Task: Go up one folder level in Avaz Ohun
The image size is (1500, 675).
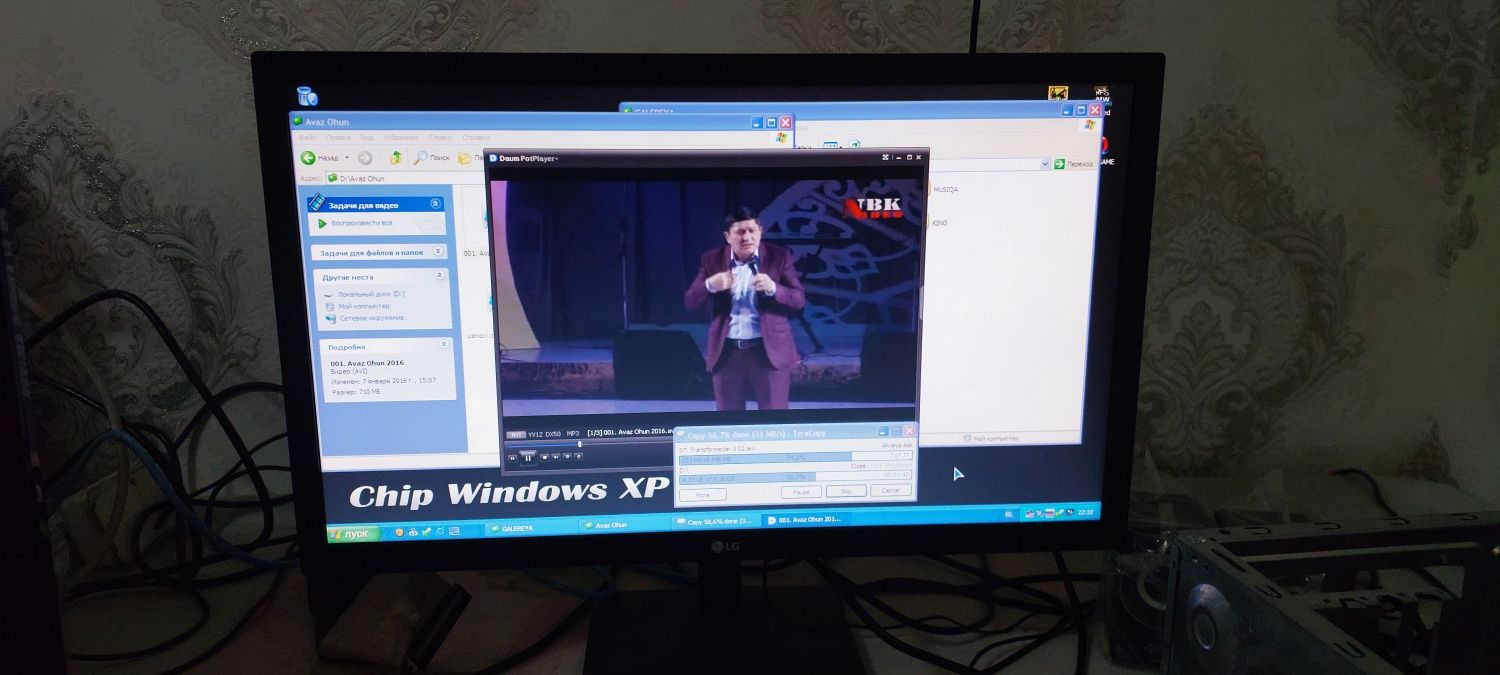Action: 396,158
